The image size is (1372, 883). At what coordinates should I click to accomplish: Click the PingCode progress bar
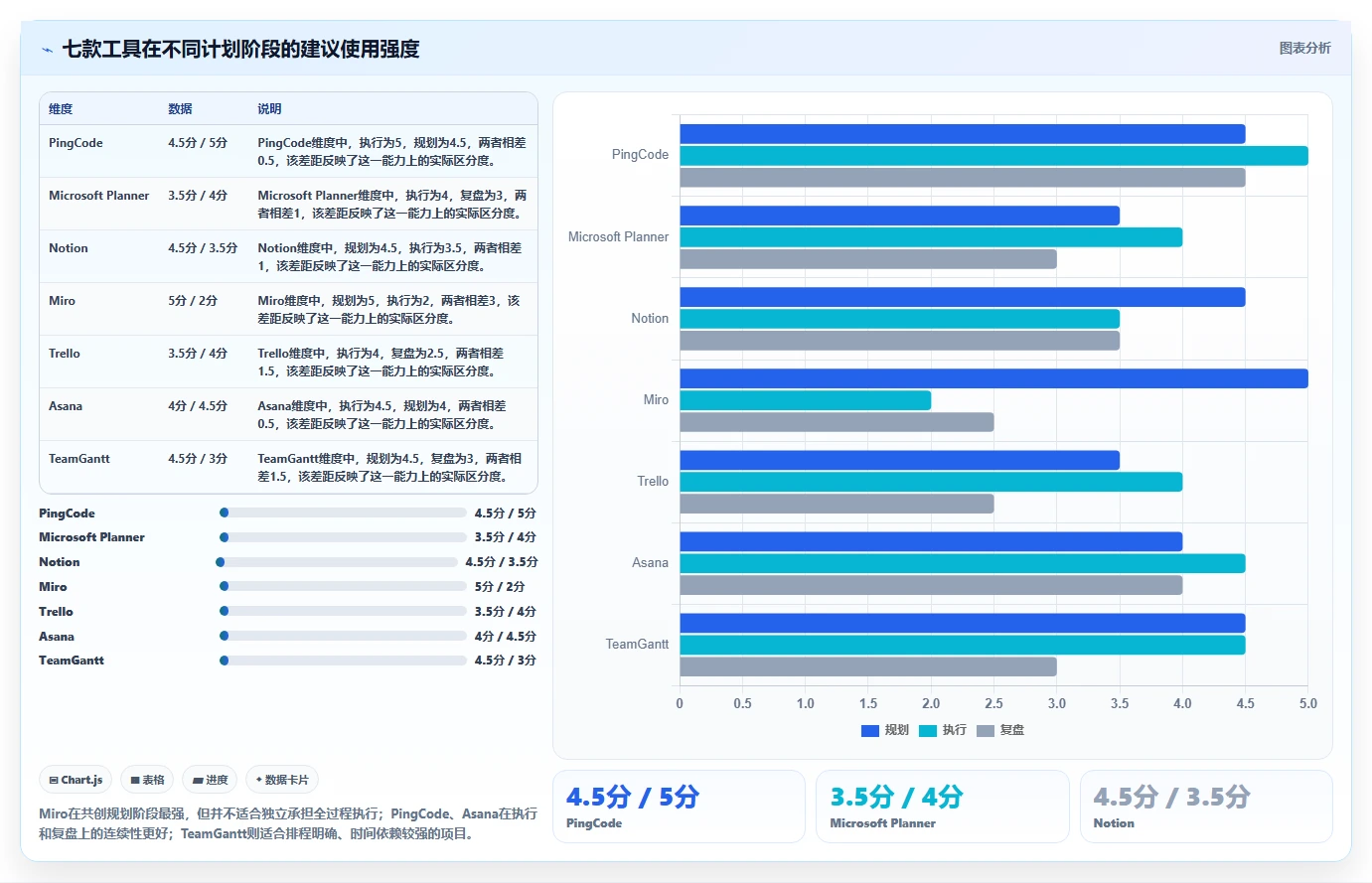click(x=343, y=513)
